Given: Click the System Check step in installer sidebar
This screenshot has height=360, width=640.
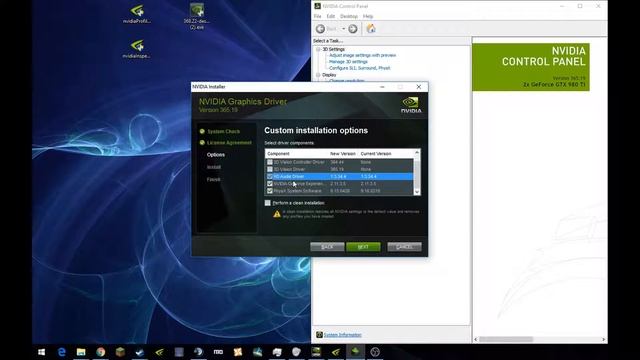Looking at the screenshot, I should click(x=223, y=131).
